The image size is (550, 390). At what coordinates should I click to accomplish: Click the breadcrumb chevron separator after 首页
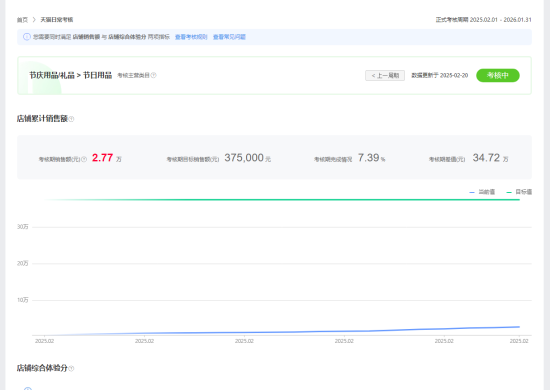[34, 20]
